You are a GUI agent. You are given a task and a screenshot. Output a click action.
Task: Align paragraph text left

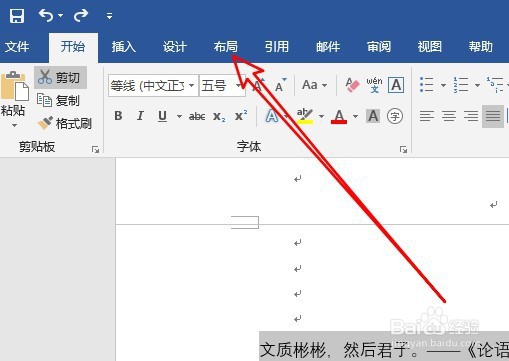(x=427, y=116)
